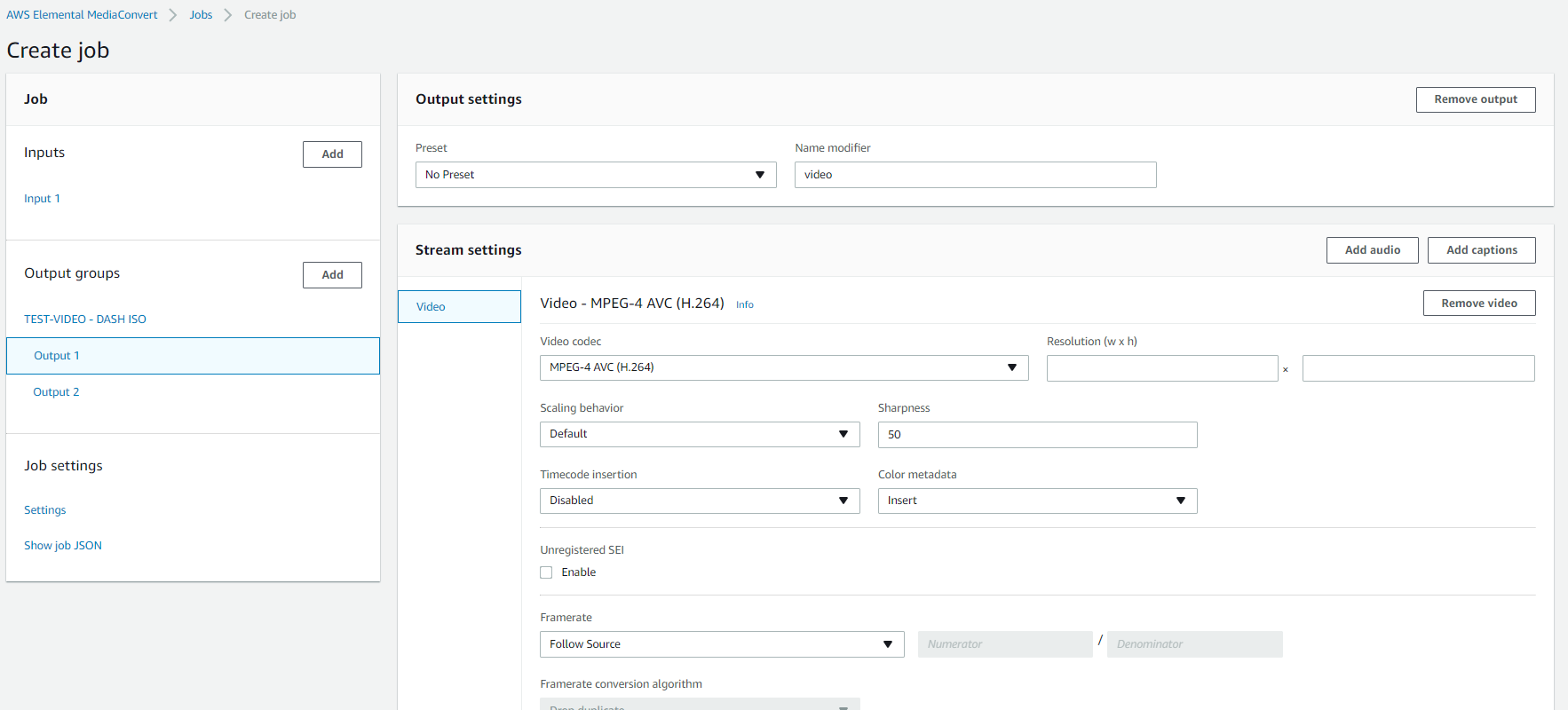Image resolution: width=1568 pixels, height=710 pixels.
Task: Add a new output group
Action: pos(332,275)
